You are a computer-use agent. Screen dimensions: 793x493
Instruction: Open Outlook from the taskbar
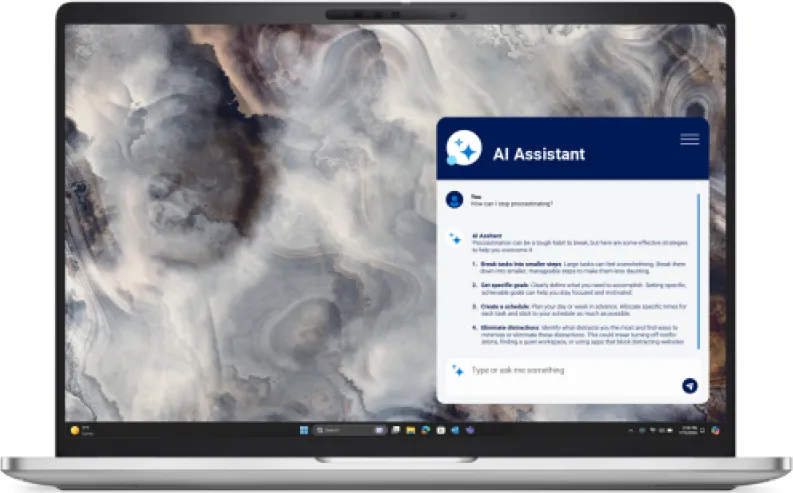455,430
